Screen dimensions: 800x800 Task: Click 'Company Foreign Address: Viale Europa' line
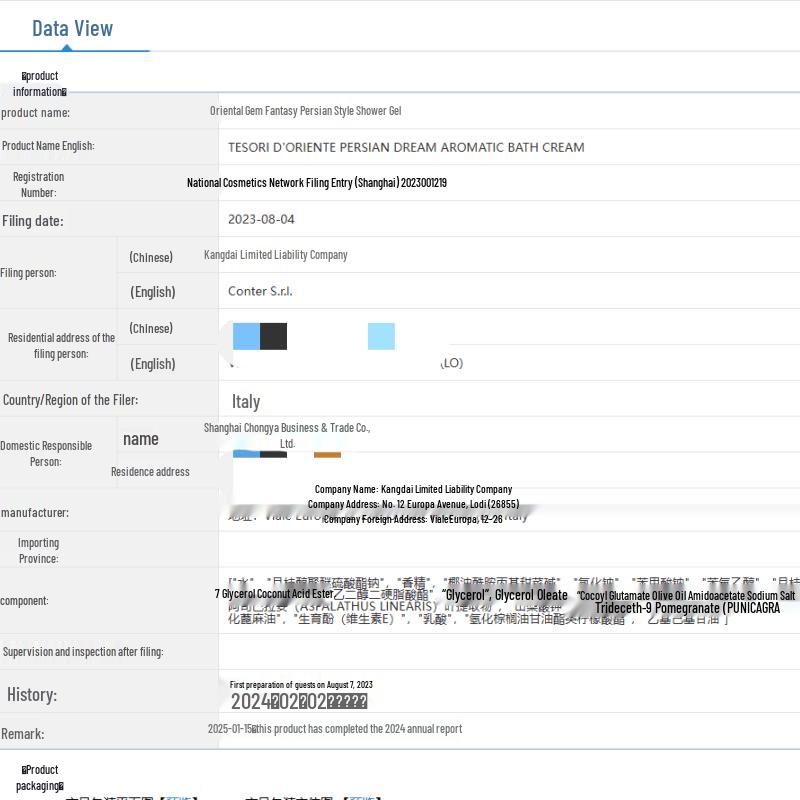[x=413, y=519]
